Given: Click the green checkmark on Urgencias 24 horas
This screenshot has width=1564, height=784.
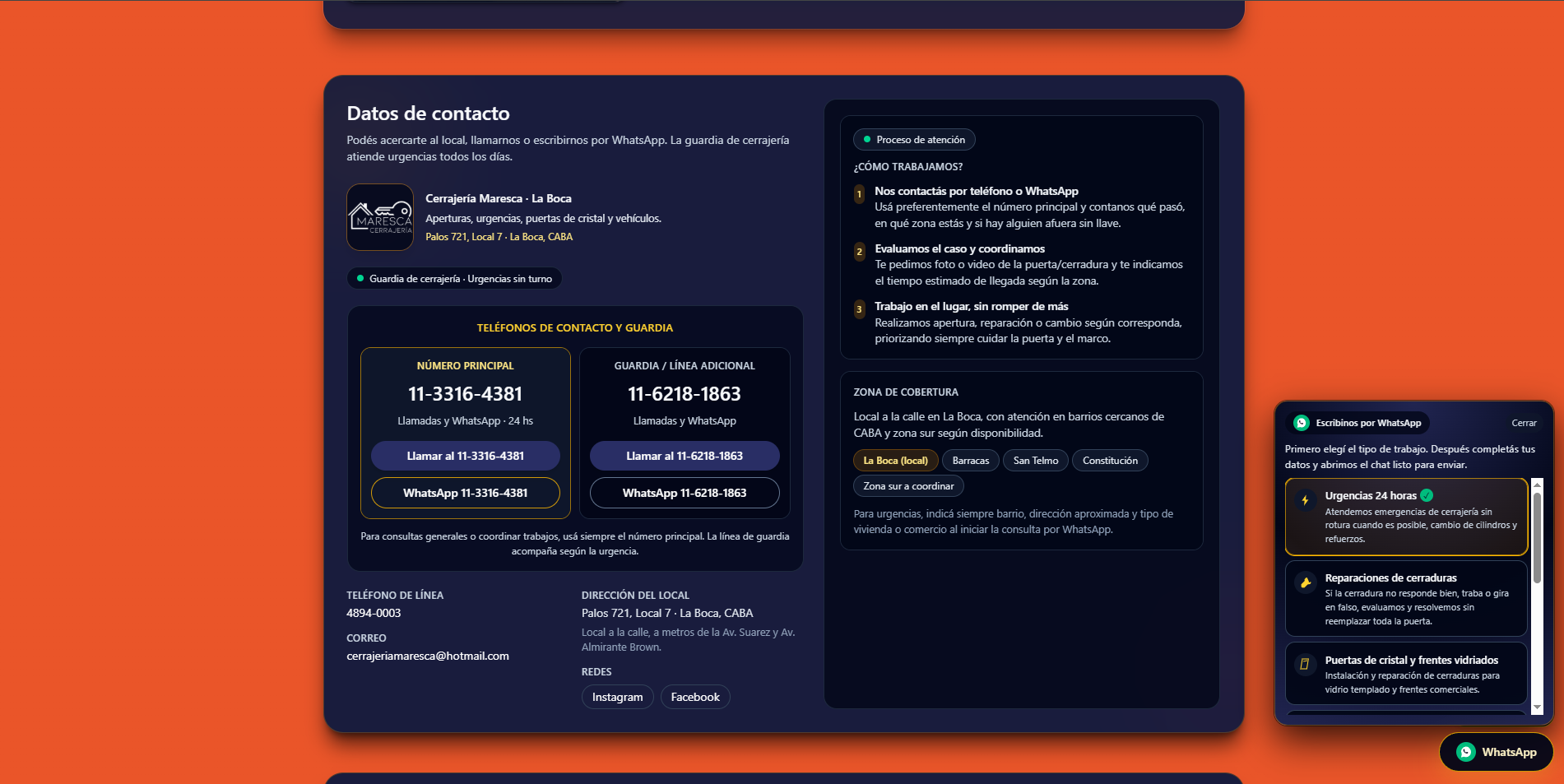Looking at the screenshot, I should point(1426,495).
